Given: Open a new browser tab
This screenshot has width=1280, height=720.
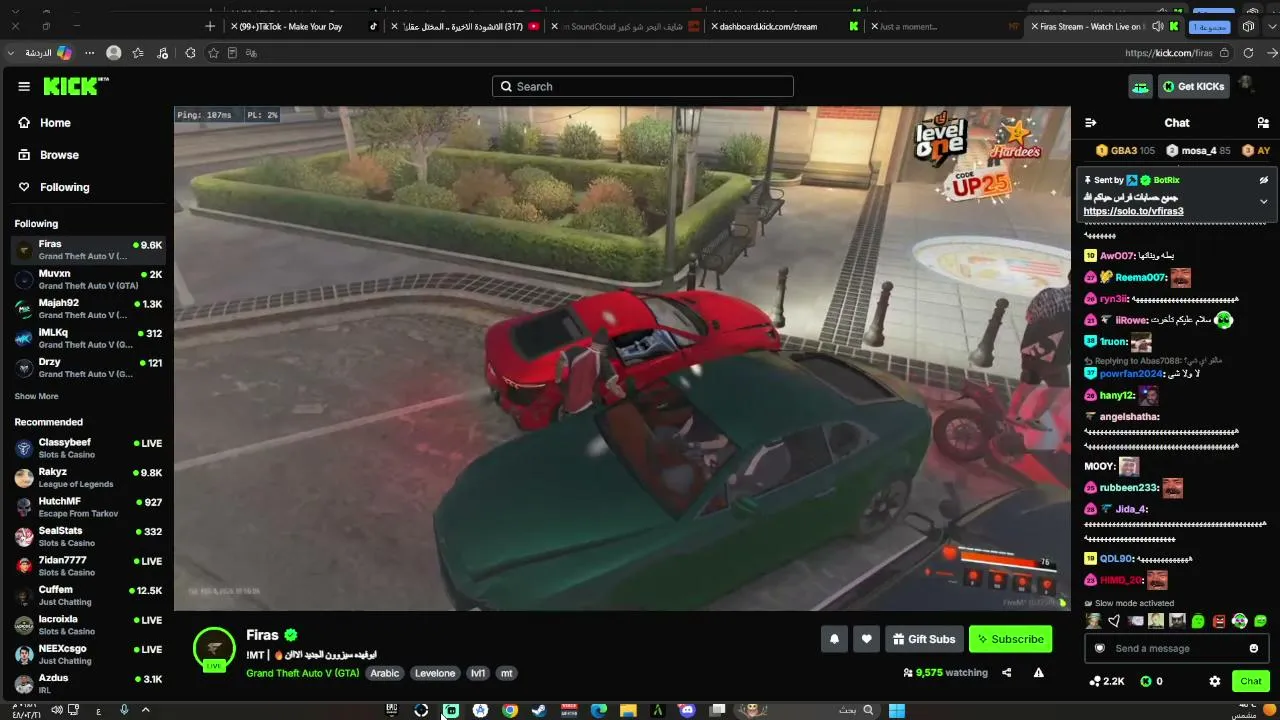Looking at the screenshot, I should coord(209,26).
